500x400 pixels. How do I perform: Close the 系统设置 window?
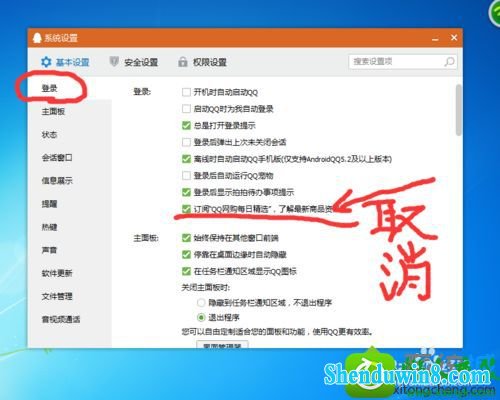point(454,38)
